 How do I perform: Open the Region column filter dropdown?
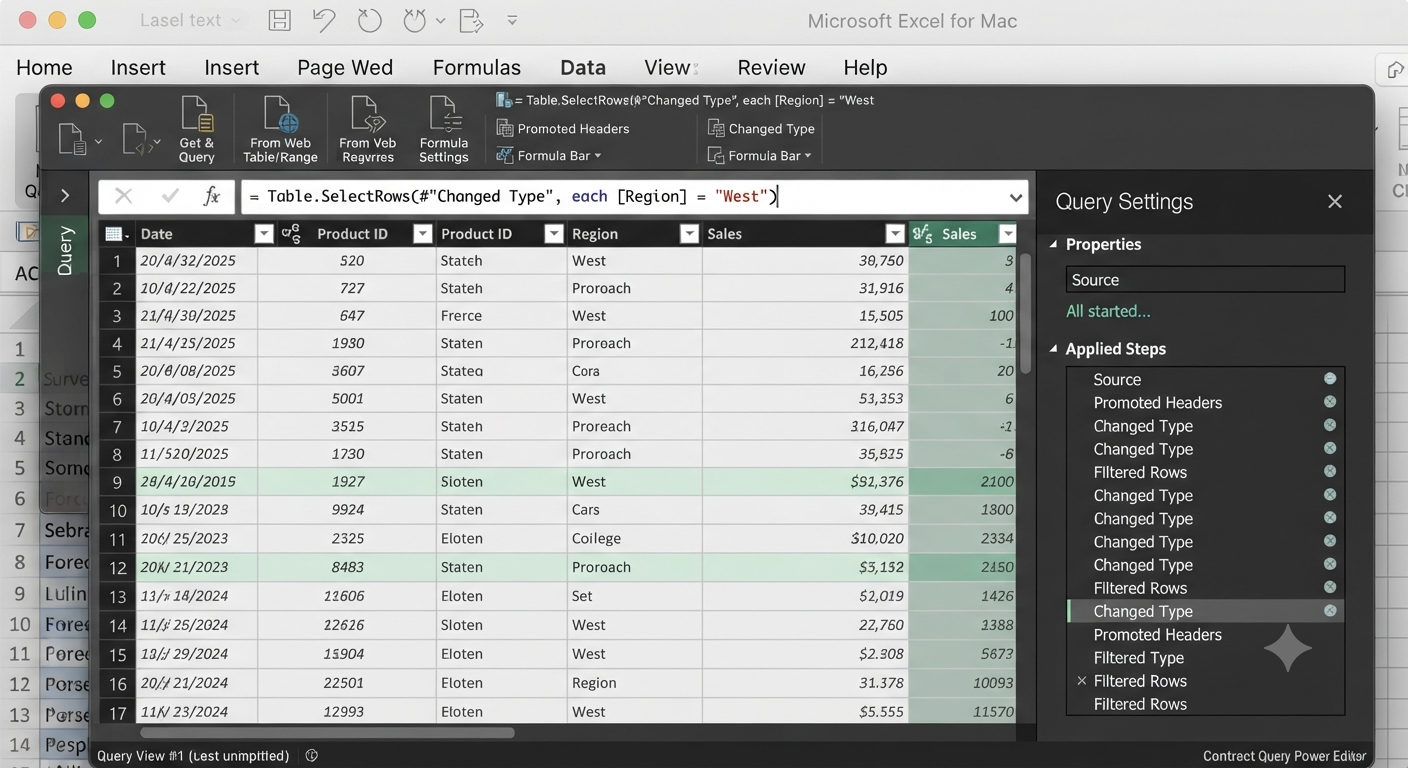689,234
